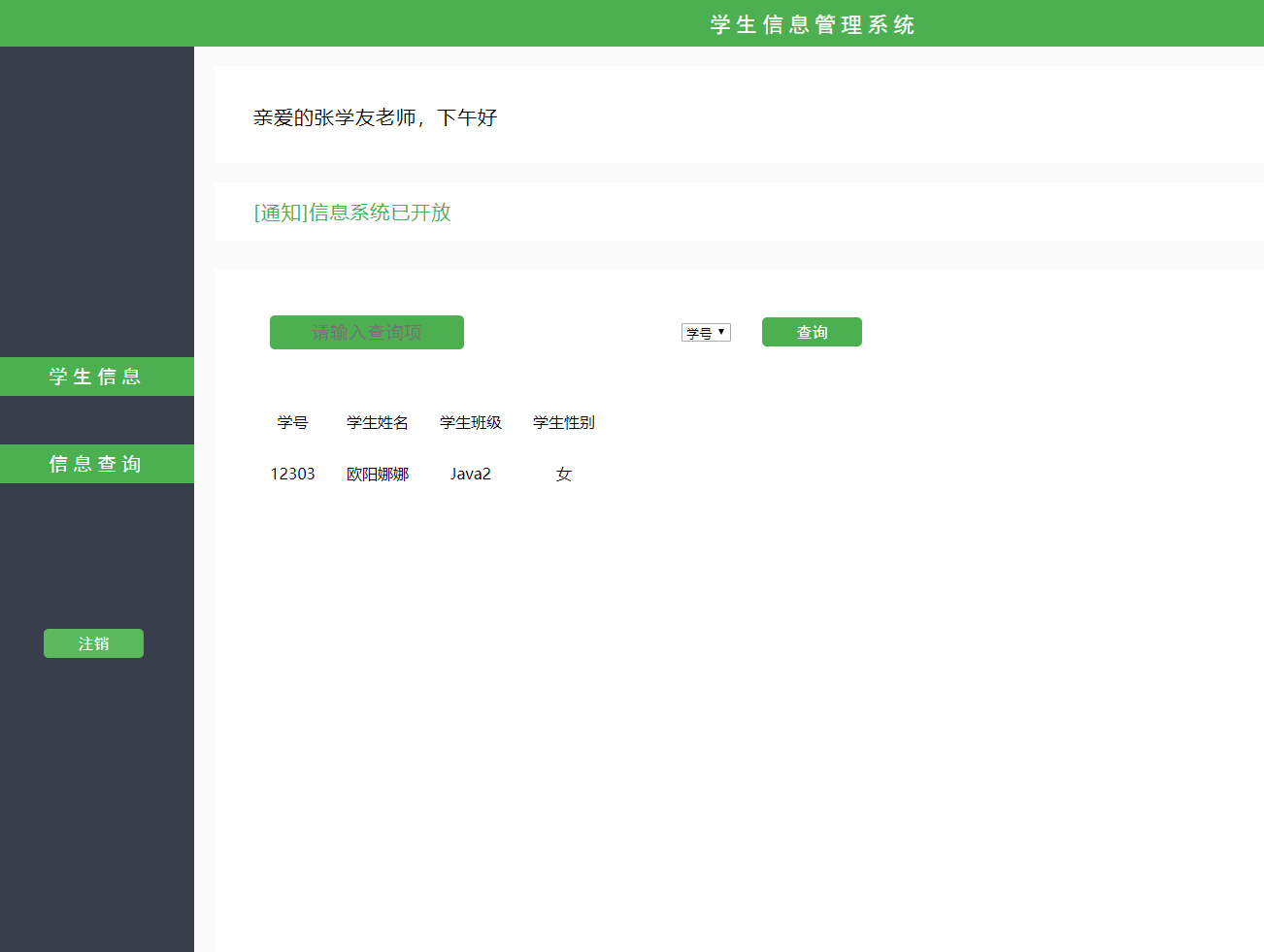Click the Java2 class cell
This screenshot has height=952, width=1264.
(x=470, y=474)
